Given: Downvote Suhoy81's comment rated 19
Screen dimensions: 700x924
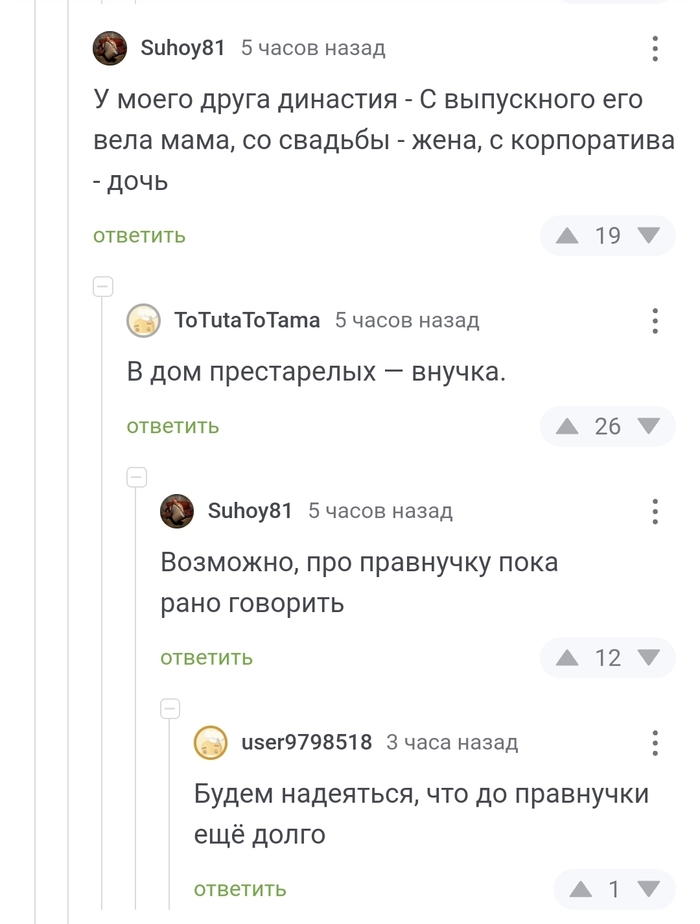Looking at the screenshot, I should [649, 236].
